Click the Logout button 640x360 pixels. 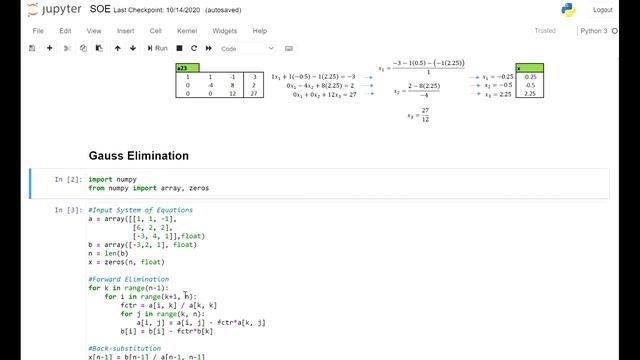pos(602,10)
